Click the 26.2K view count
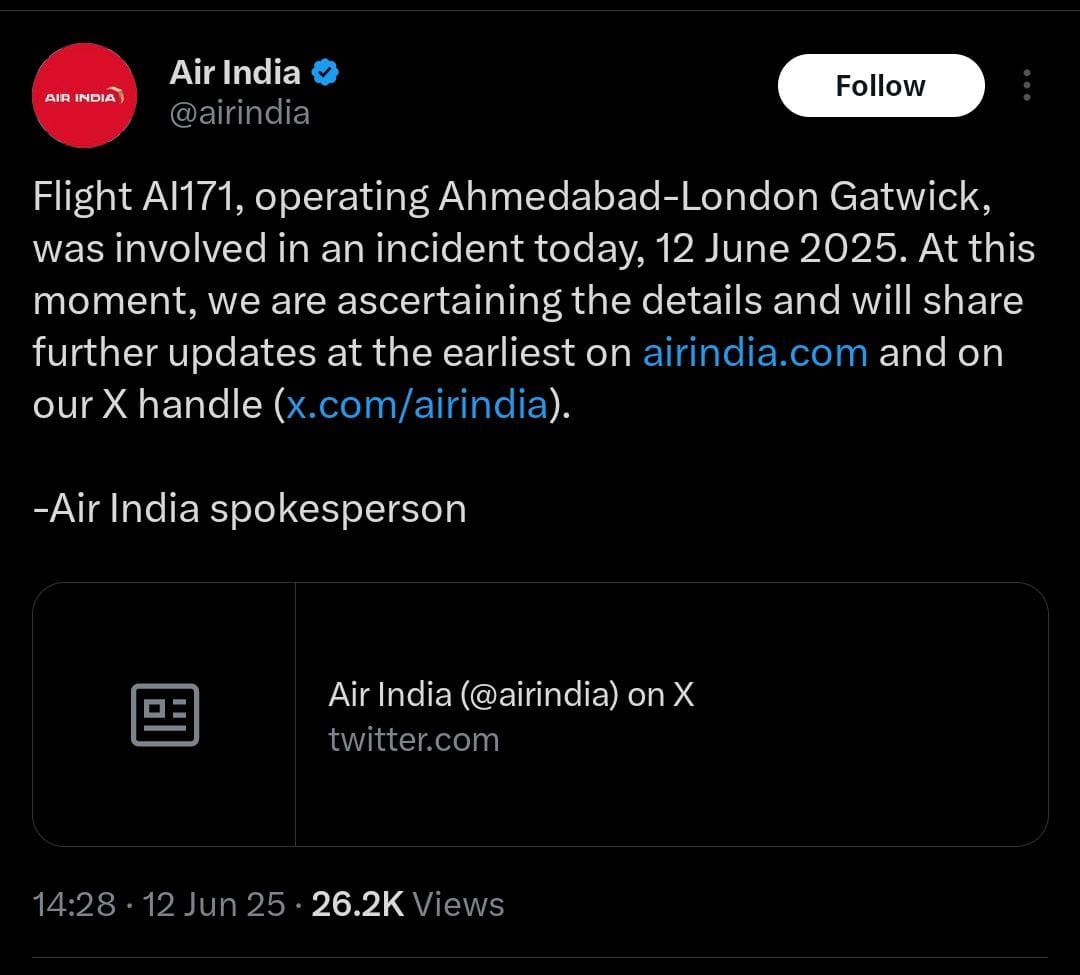This screenshot has width=1080, height=975. 357,904
